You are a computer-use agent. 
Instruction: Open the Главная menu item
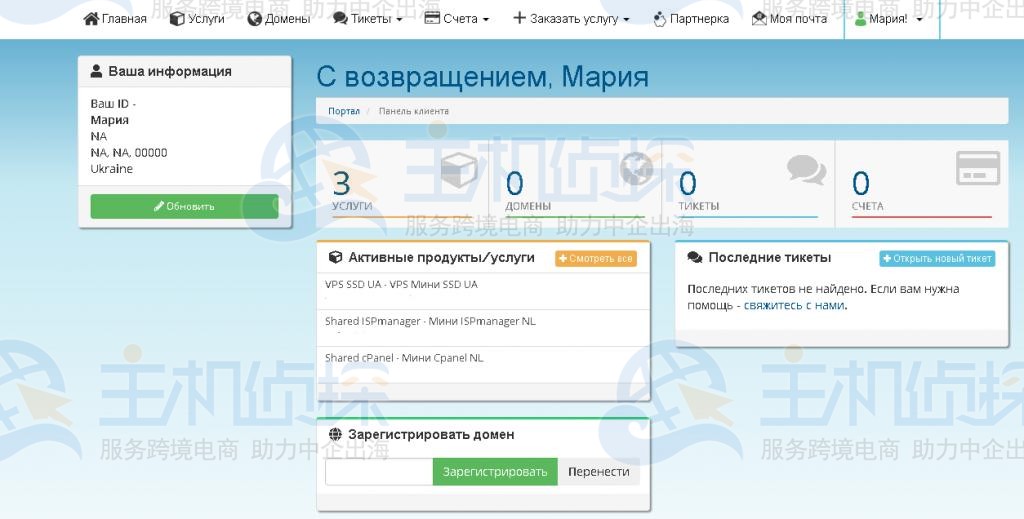(116, 19)
